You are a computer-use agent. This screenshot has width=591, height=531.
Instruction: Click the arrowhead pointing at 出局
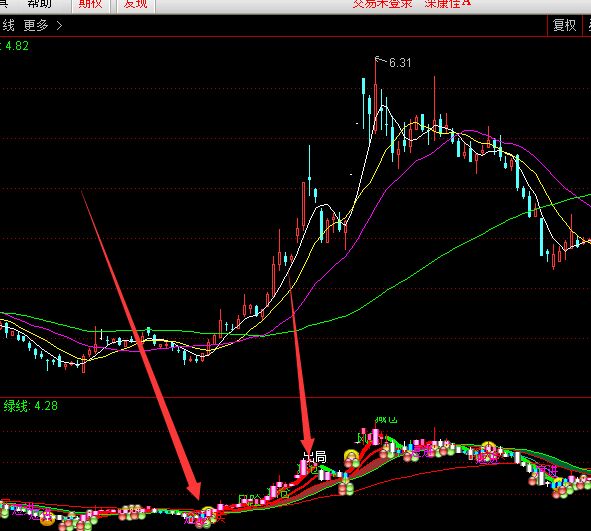(308, 448)
